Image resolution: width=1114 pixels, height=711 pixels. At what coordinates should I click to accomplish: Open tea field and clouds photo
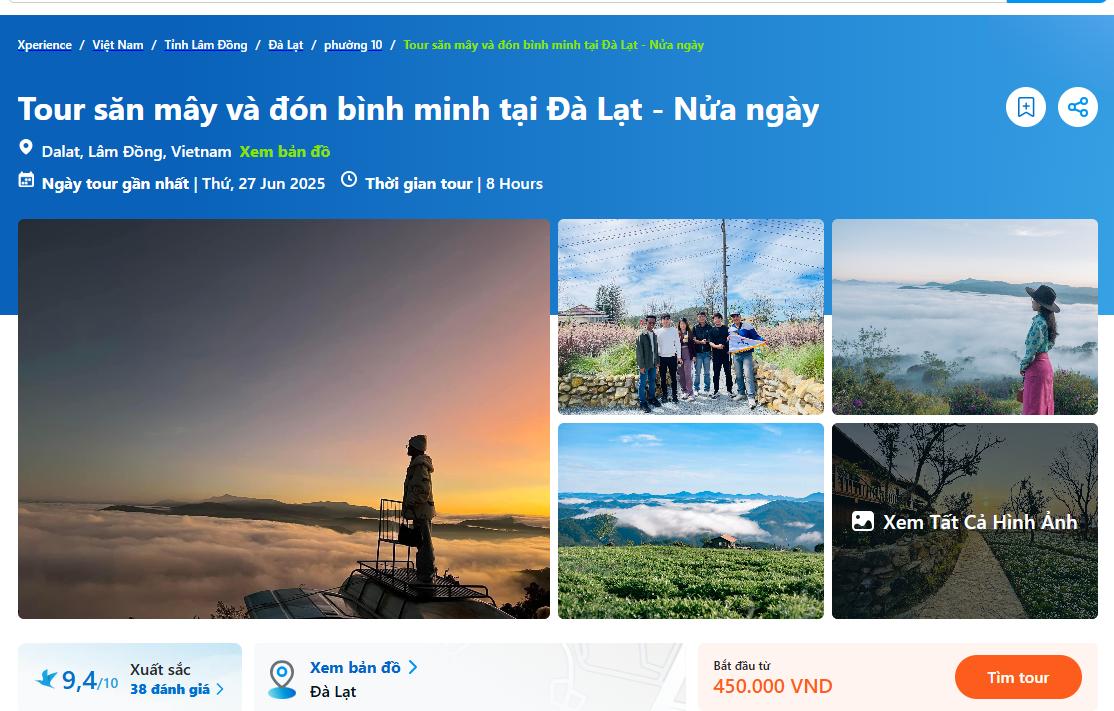(691, 521)
